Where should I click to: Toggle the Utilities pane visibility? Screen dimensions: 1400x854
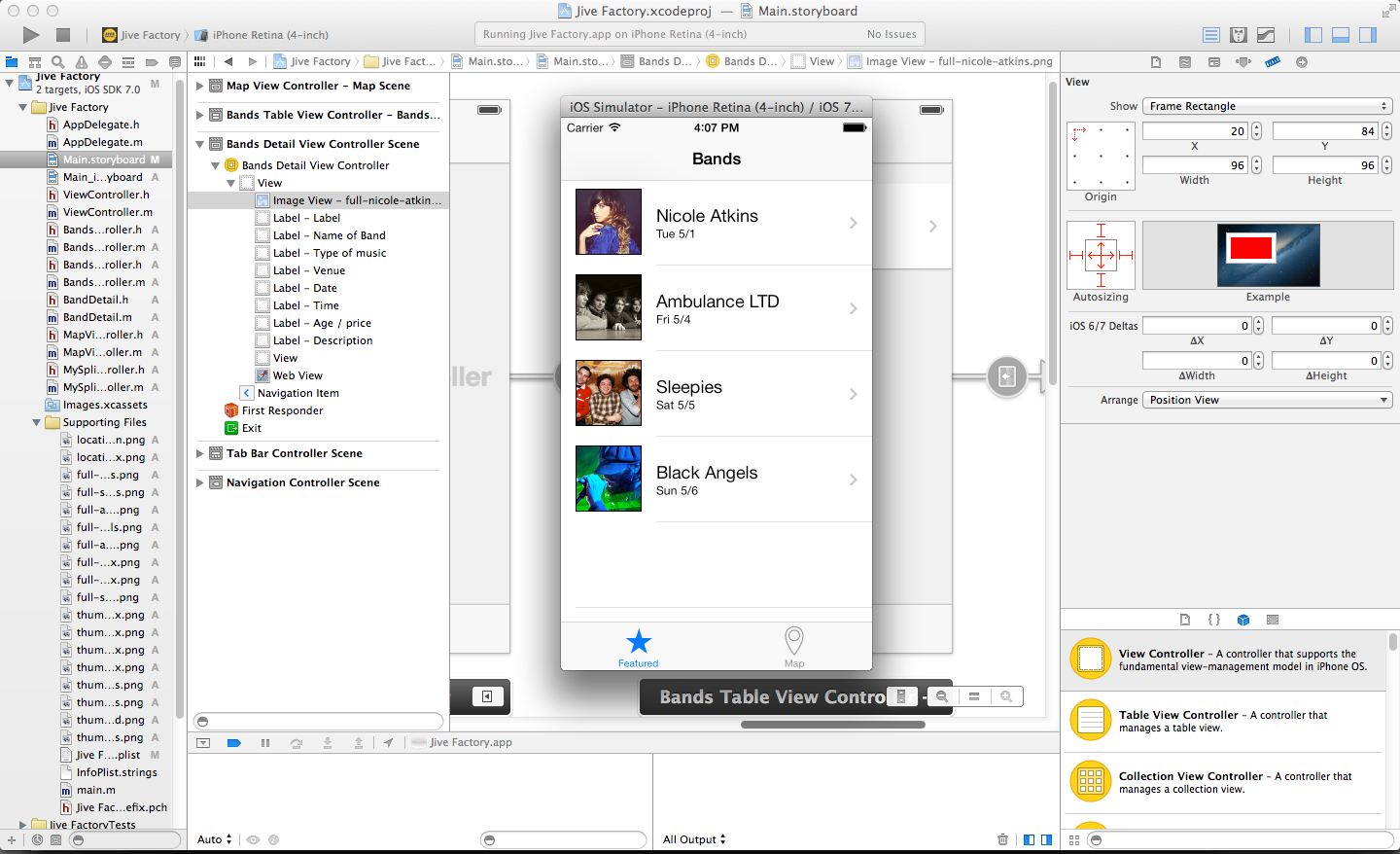(1368, 35)
